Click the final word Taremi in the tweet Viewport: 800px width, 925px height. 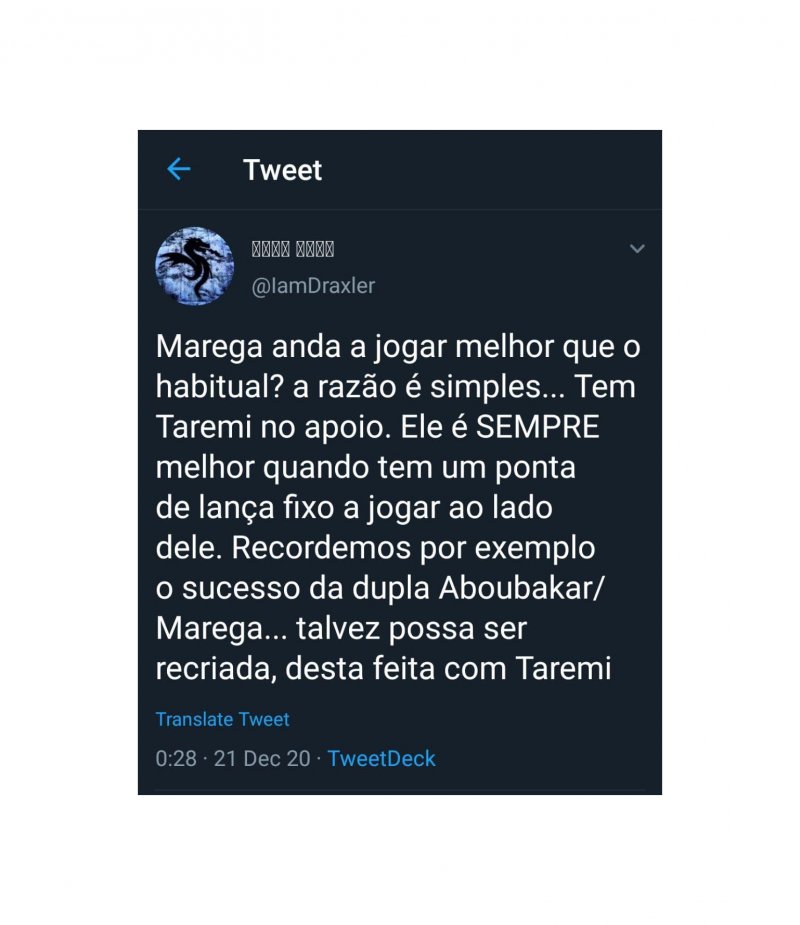563,669
